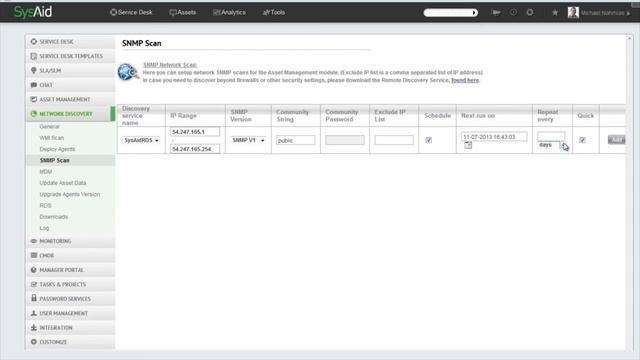
Task: Select Deploy Agents in sidebar
Action: 57,149
